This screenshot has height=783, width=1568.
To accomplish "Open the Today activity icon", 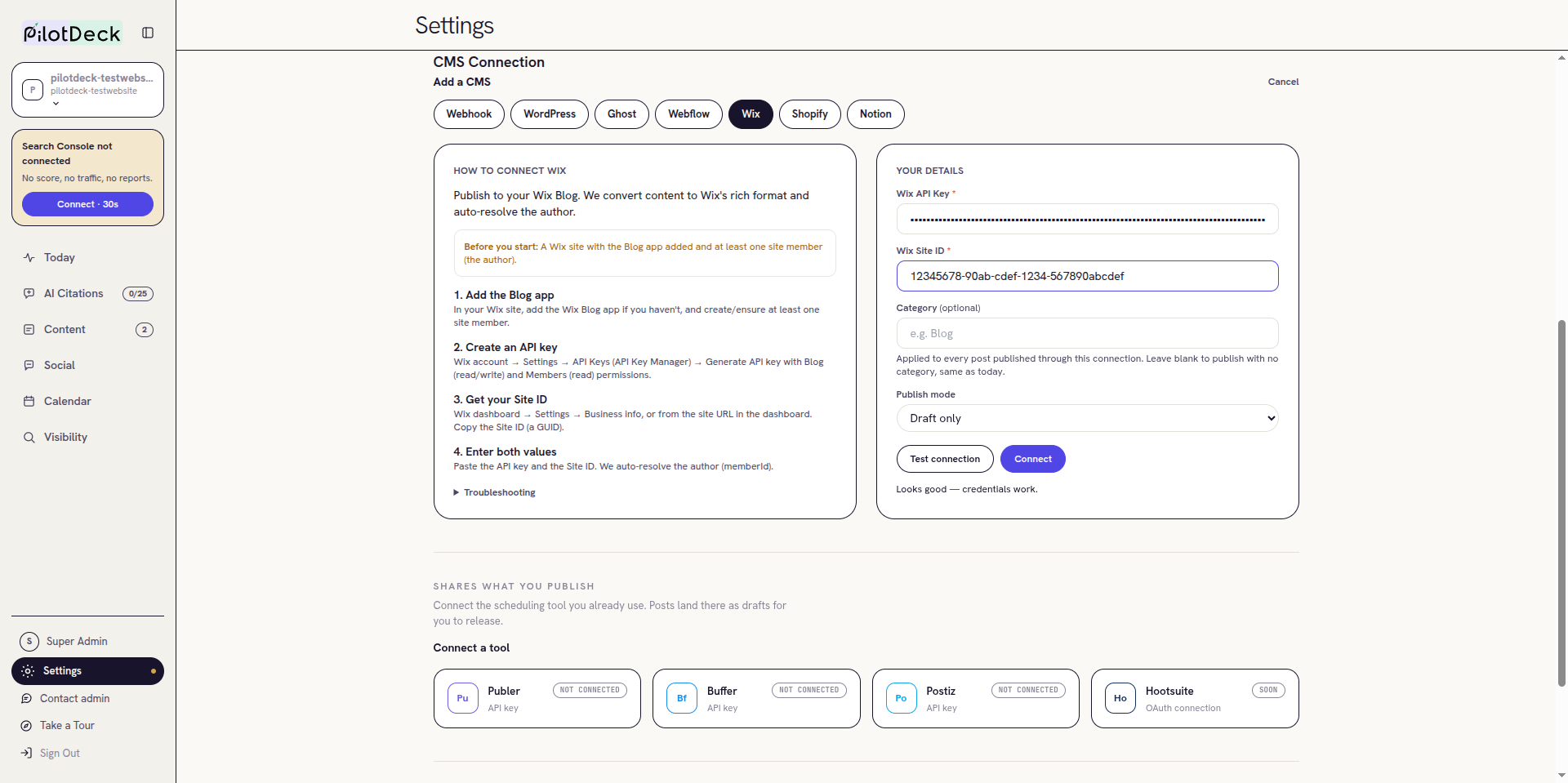I will pyautogui.click(x=29, y=257).
